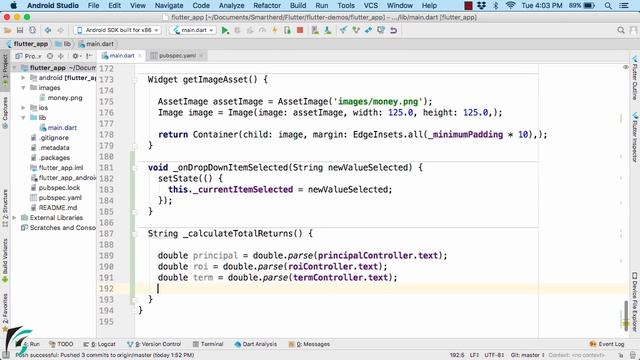
Task: Click the Dropbox icon in menu bar
Action: tap(481, 6)
